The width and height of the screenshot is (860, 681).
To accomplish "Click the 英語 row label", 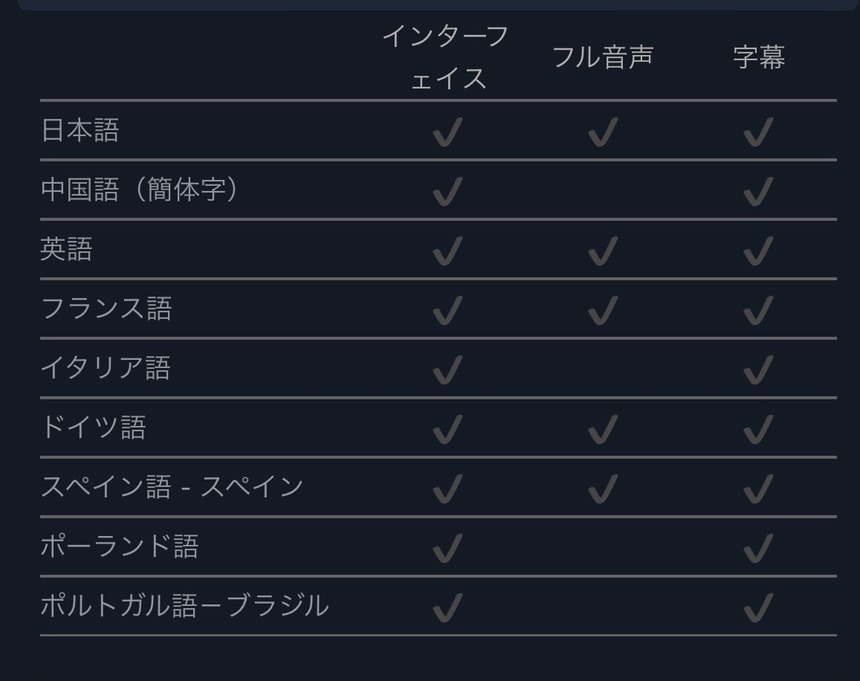I will pos(66,249).
